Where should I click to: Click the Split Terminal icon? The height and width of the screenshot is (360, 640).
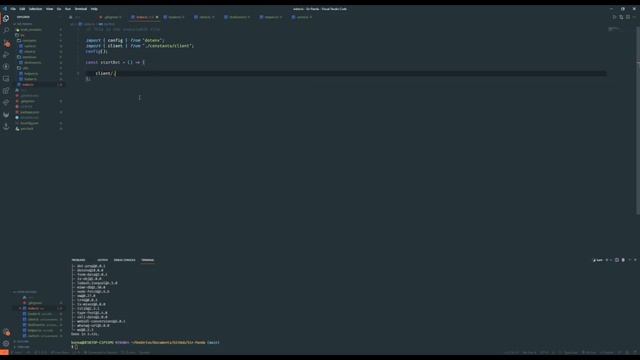[617, 260]
